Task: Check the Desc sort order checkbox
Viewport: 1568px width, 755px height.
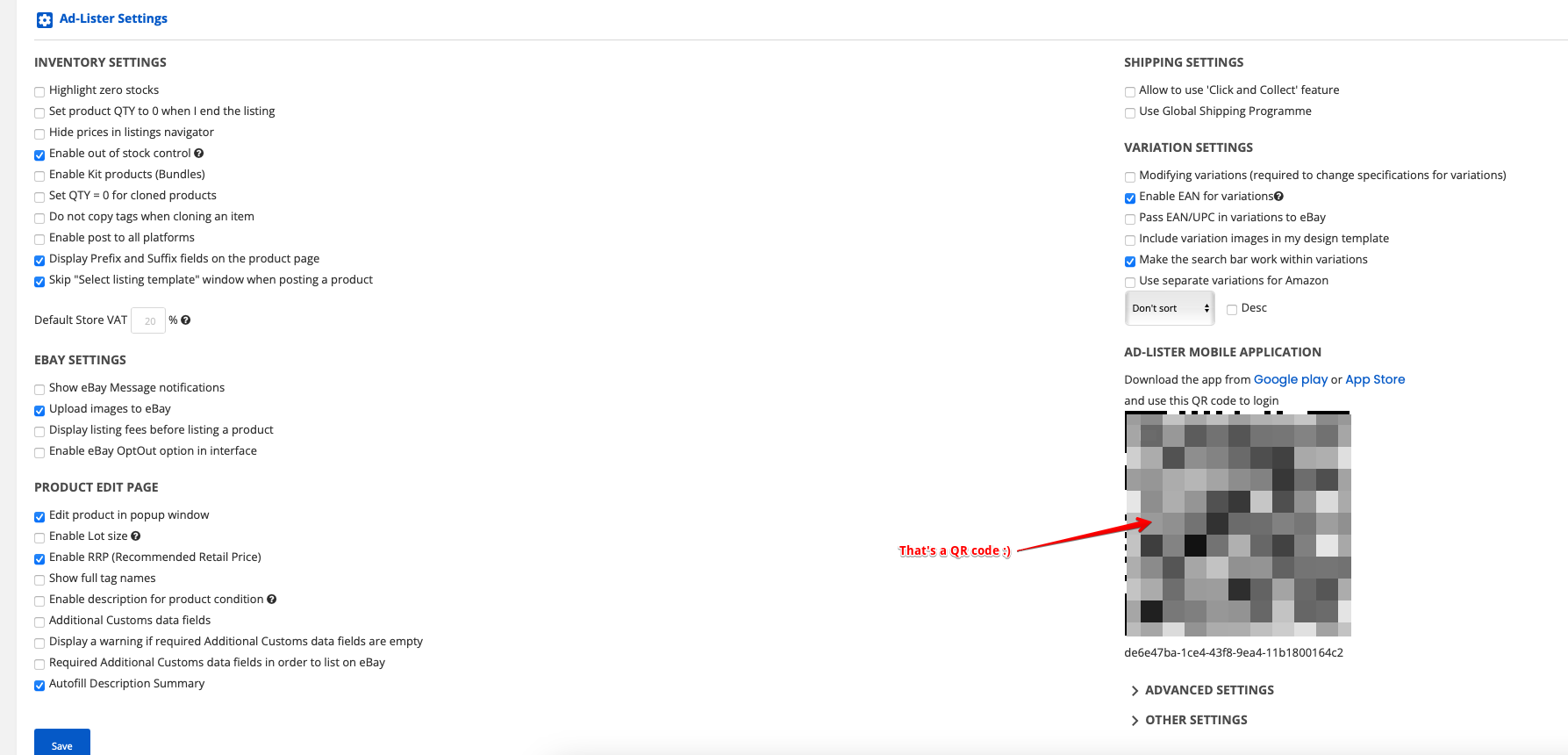Action: click(x=1232, y=309)
